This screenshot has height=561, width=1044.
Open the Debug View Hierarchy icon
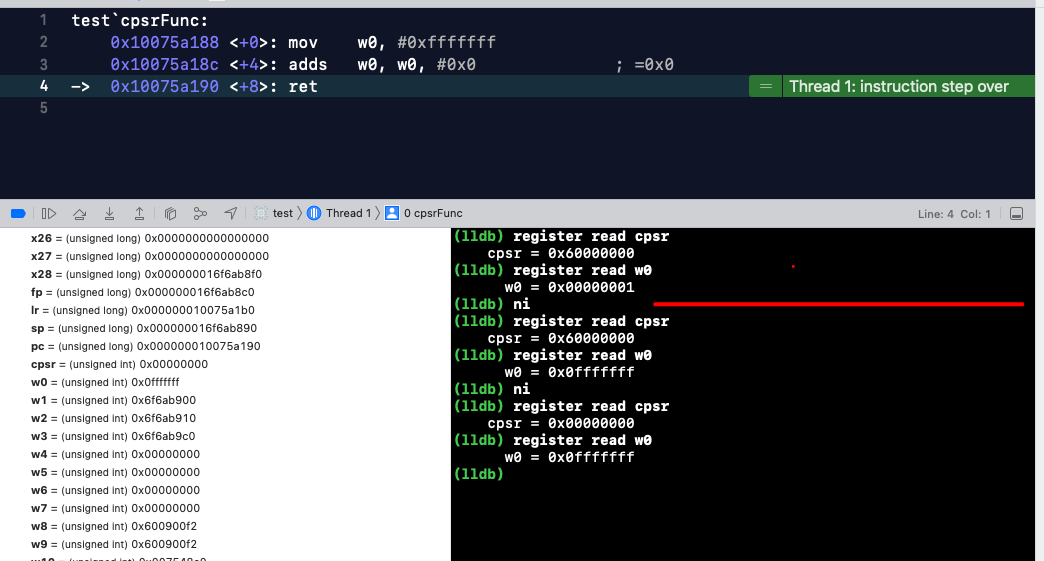coord(170,213)
